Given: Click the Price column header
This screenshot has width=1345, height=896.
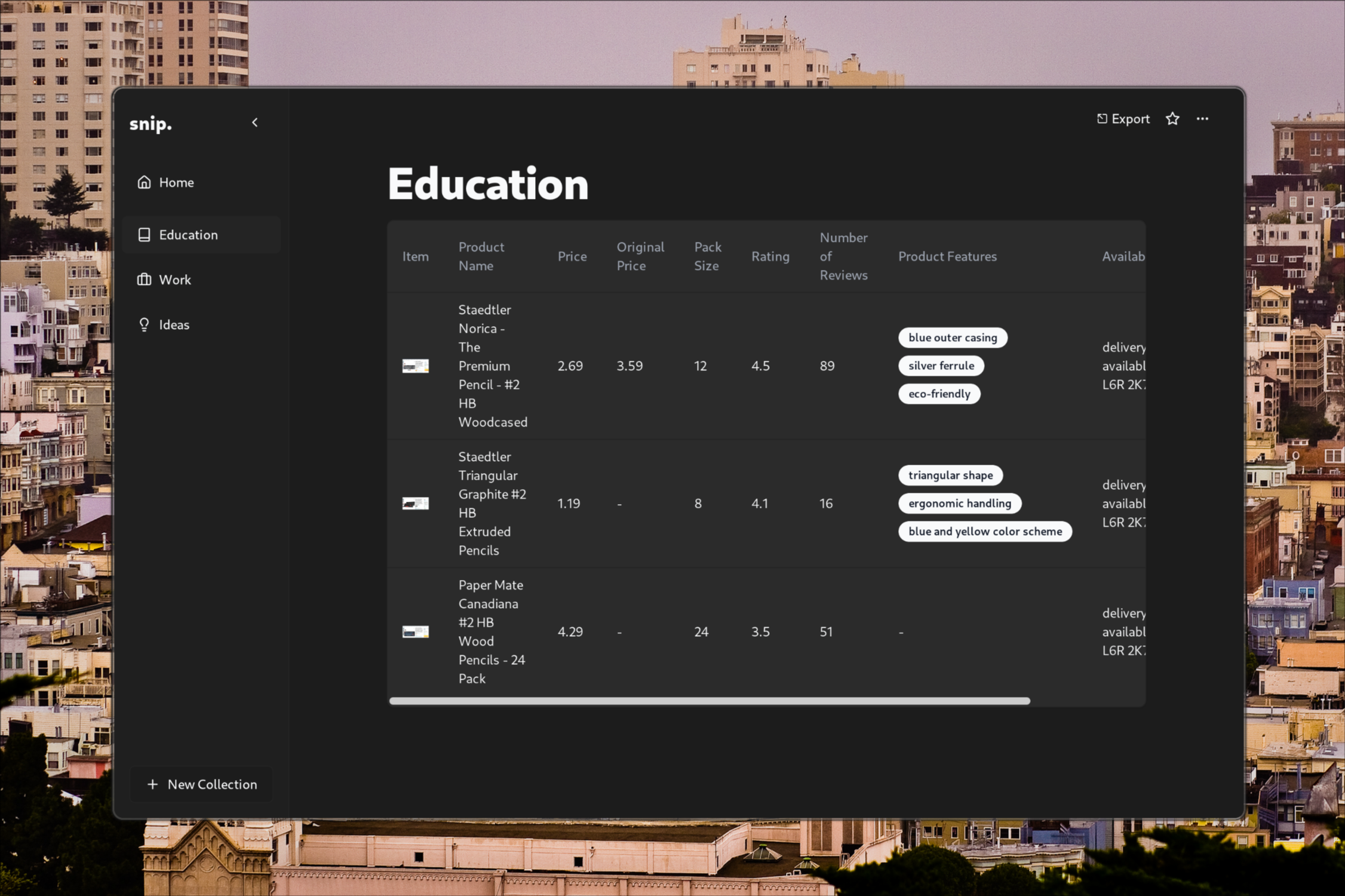Looking at the screenshot, I should pyautogui.click(x=572, y=256).
